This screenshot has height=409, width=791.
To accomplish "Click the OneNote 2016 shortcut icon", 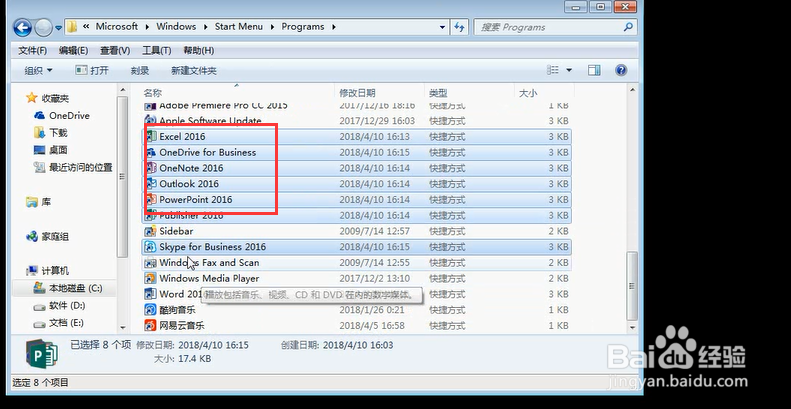I will (150, 168).
